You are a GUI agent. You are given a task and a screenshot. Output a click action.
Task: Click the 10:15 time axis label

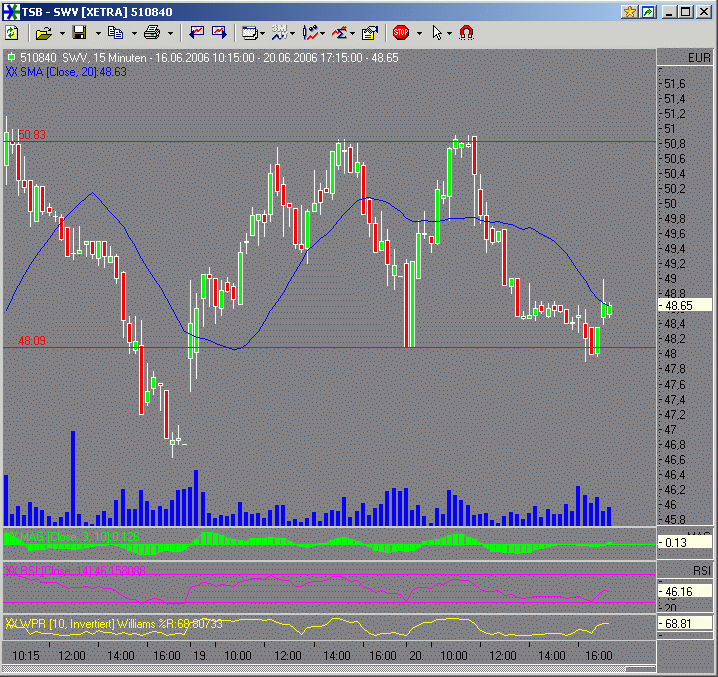pyautogui.click(x=26, y=655)
